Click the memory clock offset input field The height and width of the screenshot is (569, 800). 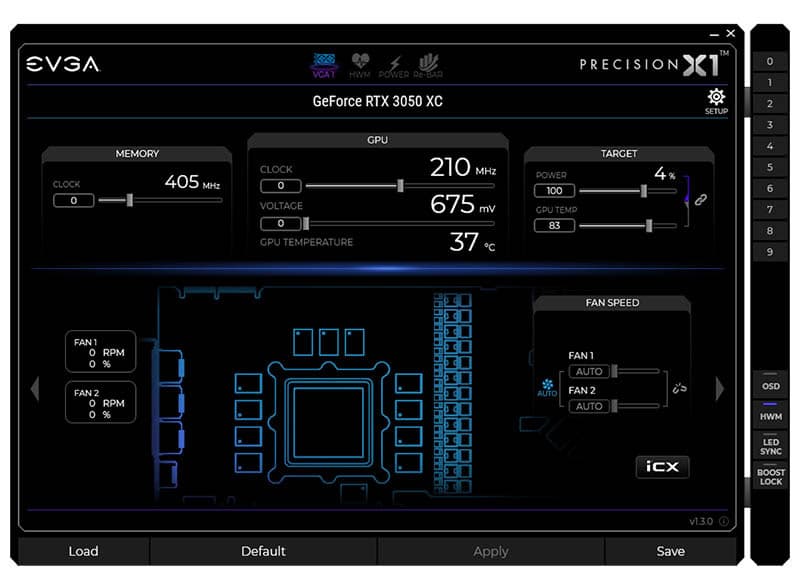74,201
